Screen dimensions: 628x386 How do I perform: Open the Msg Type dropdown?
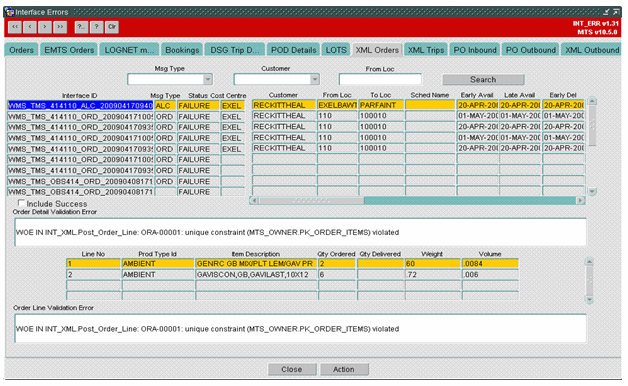pos(207,79)
